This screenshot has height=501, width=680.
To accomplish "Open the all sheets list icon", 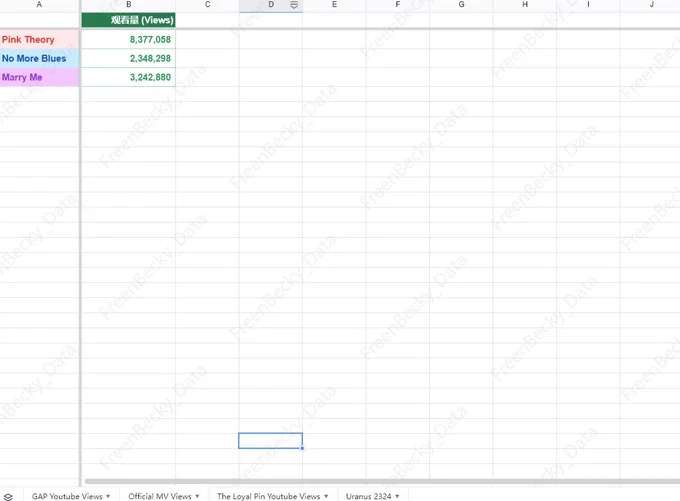I will click(8, 497).
